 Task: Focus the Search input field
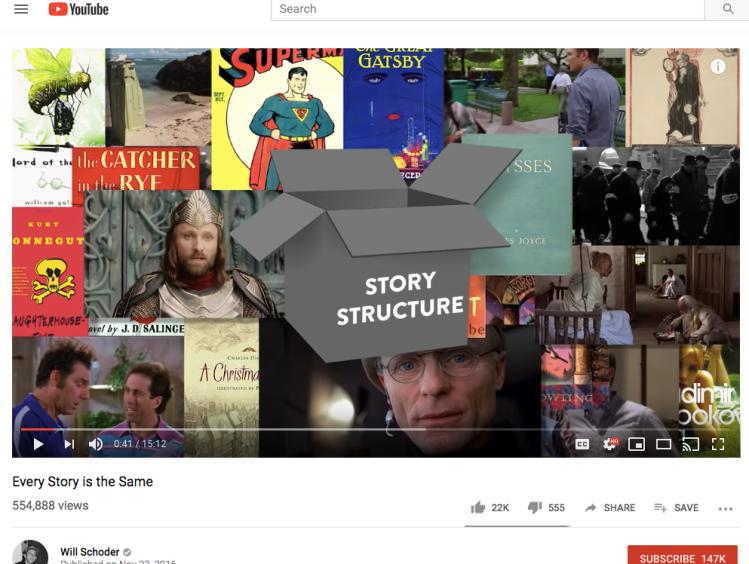pos(487,9)
